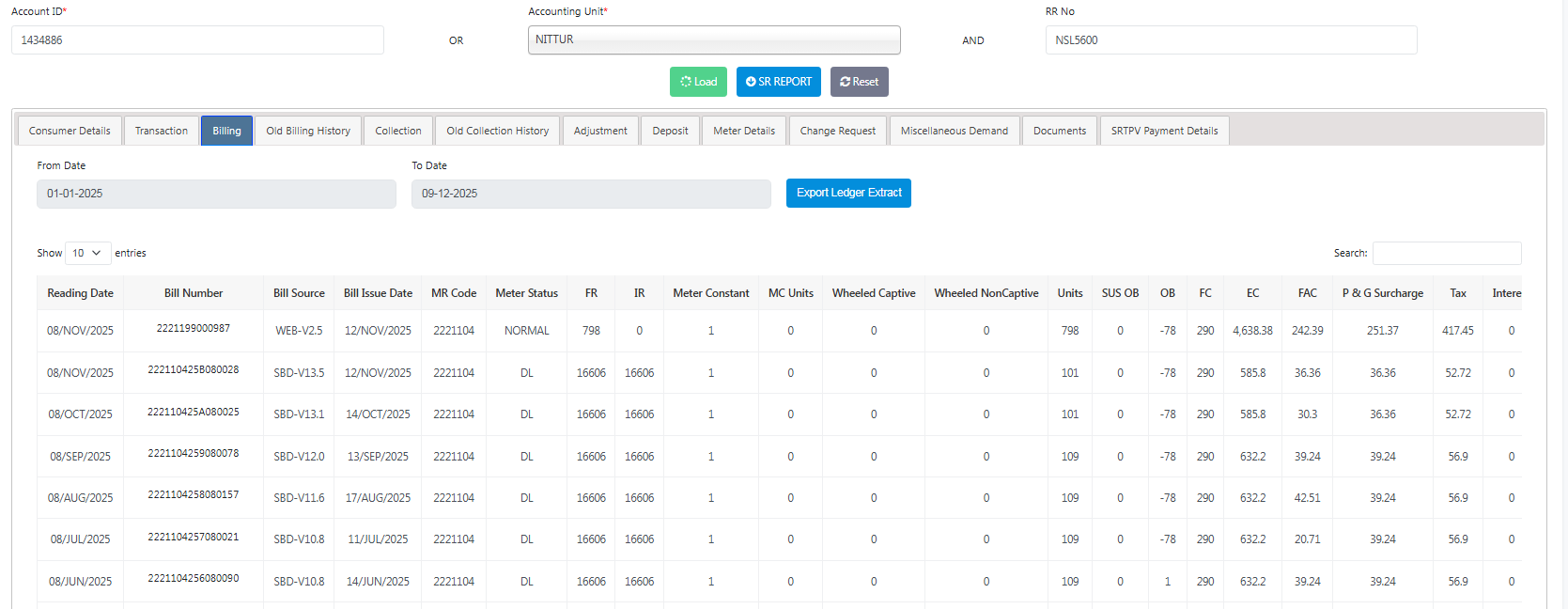This screenshot has width=1568, height=609.
Task: Switch to SRTPV Payment Details tab
Action: tap(1164, 131)
